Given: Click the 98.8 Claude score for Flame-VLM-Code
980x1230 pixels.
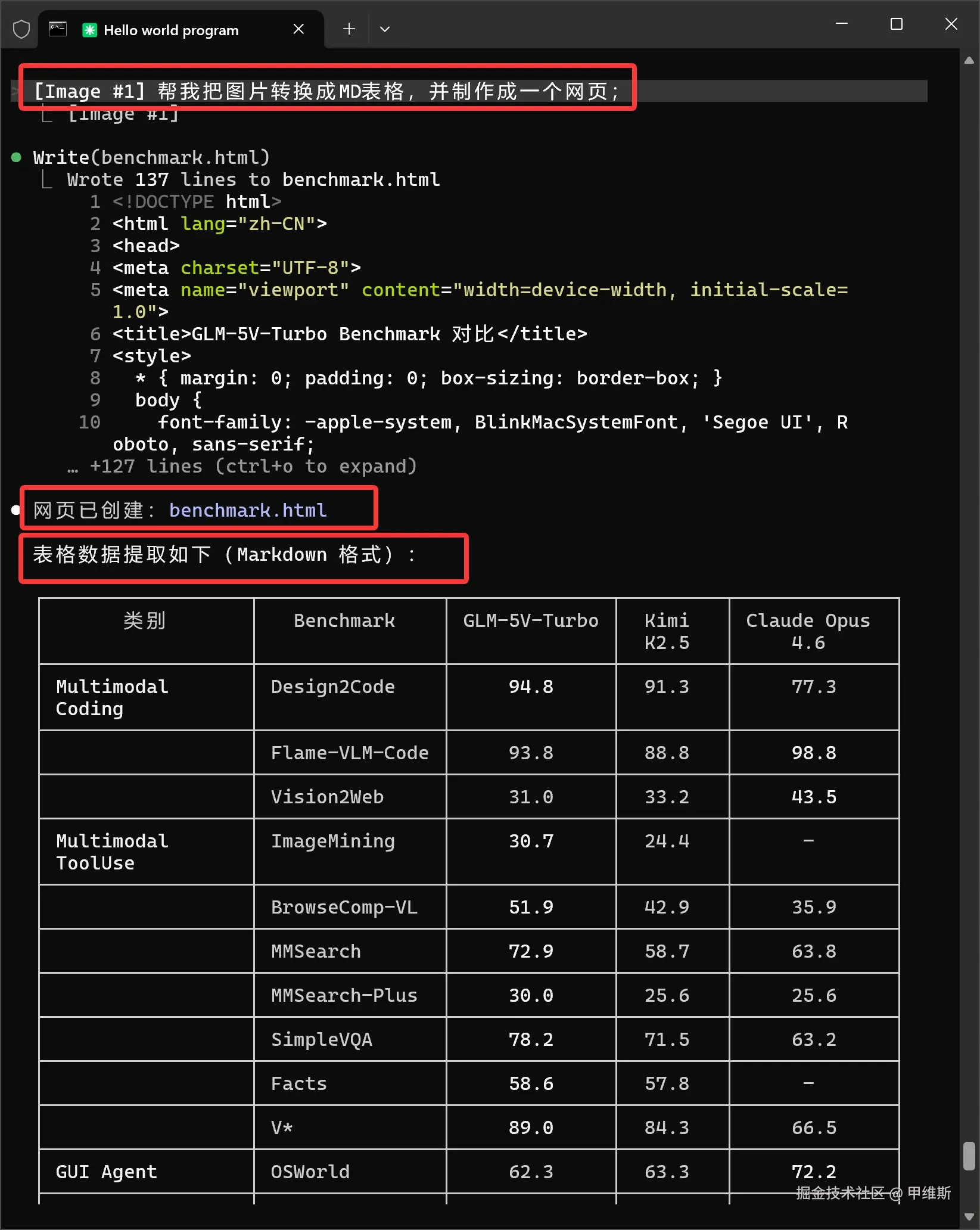Looking at the screenshot, I should point(814,753).
